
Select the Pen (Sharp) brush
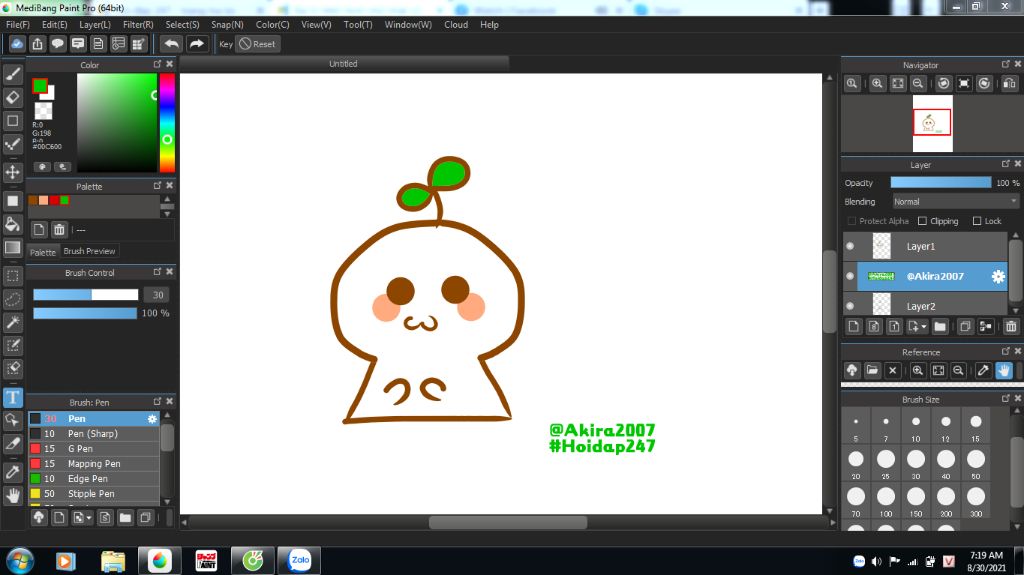(x=93, y=434)
